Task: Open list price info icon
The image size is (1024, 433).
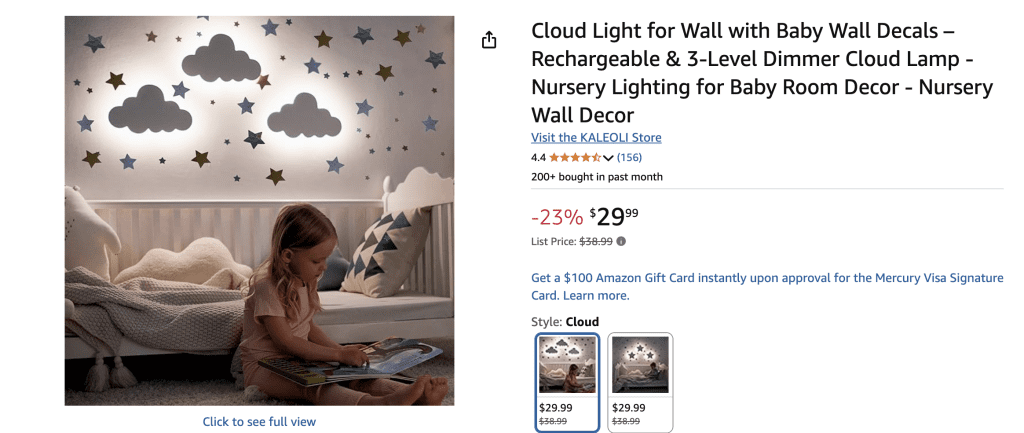Action: (621, 241)
